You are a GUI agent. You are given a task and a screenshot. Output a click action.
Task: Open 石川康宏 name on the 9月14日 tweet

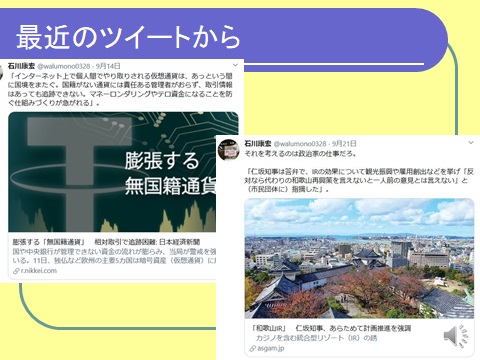point(21,66)
